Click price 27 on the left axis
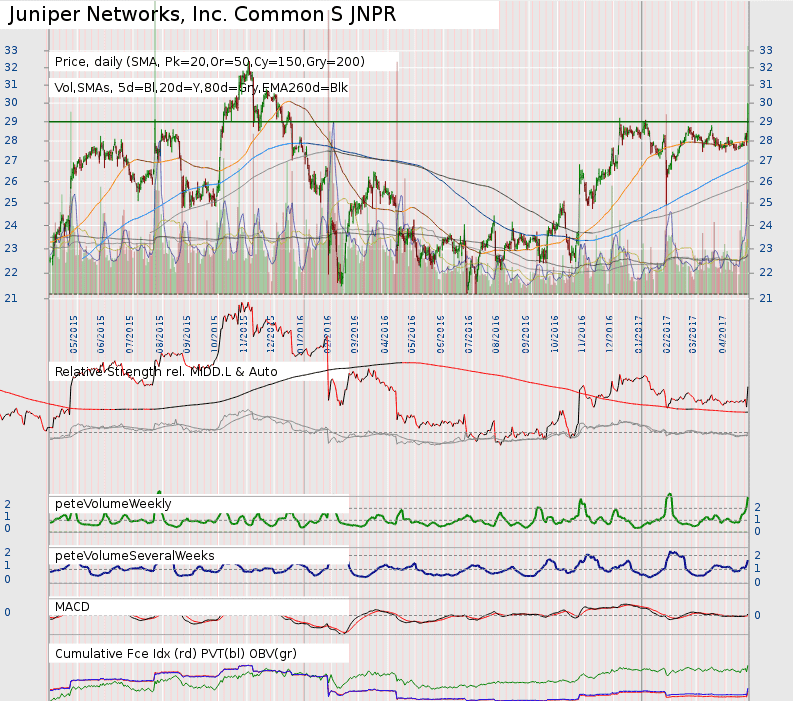Image resolution: width=793 pixels, height=701 pixels. [x=11, y=160]
